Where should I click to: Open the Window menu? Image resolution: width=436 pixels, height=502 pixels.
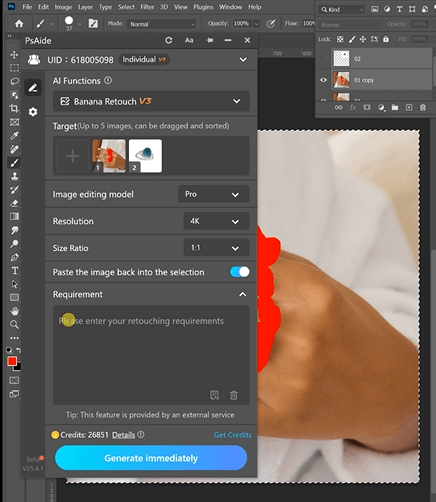(230, 7)
